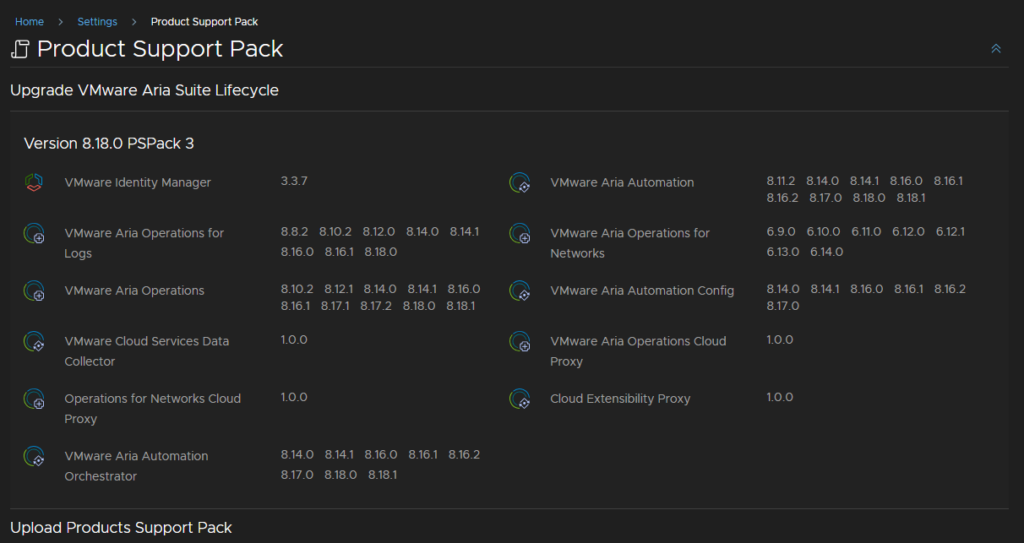Click the VMware Aria Automation label
Image resolution: width=1024 pixels, height=543 pixels.
click(x=622, y=182)
